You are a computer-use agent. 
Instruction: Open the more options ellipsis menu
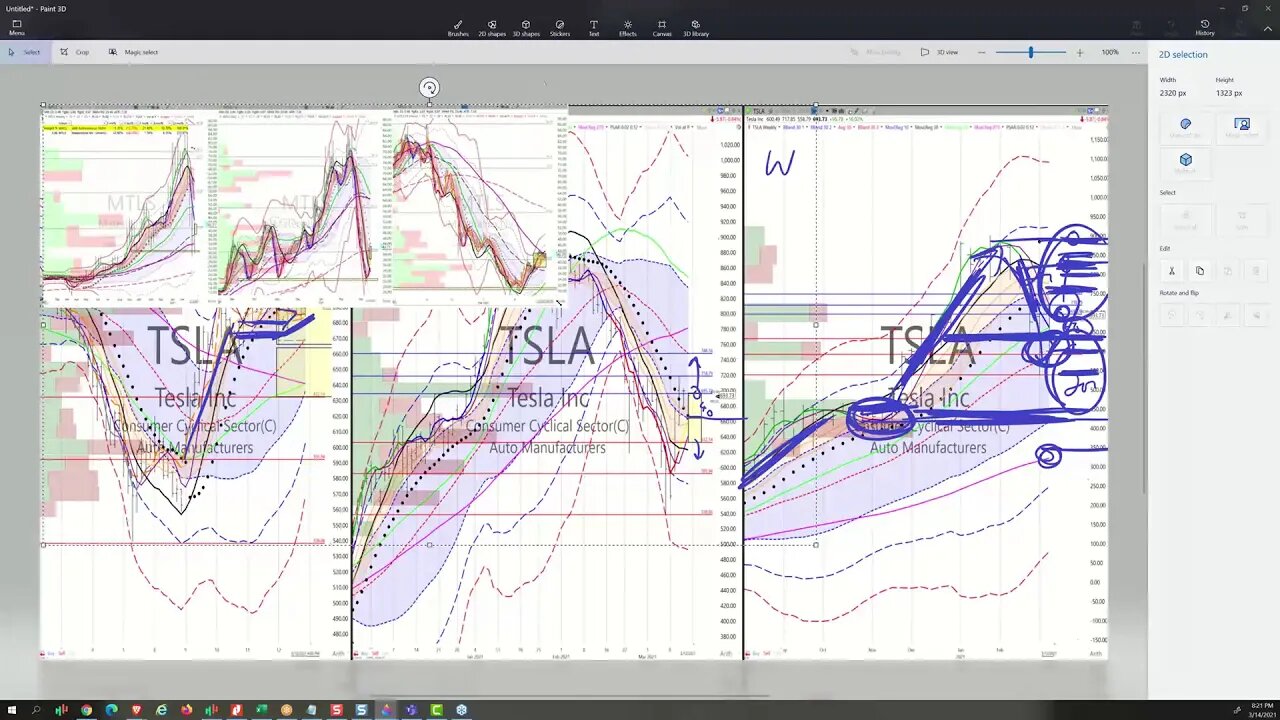click(x=1135, y=52)
